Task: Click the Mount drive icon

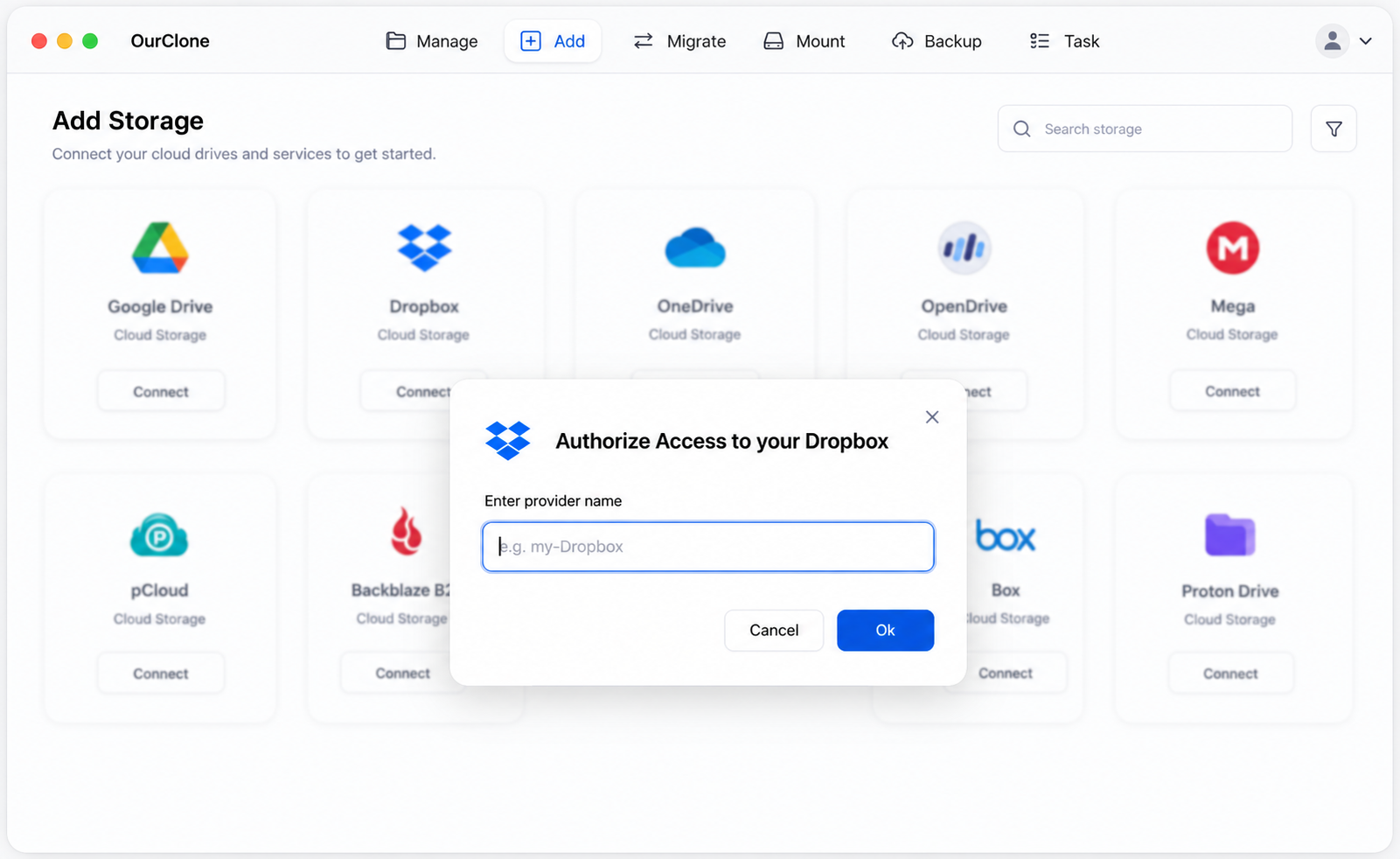Action: 774,41
